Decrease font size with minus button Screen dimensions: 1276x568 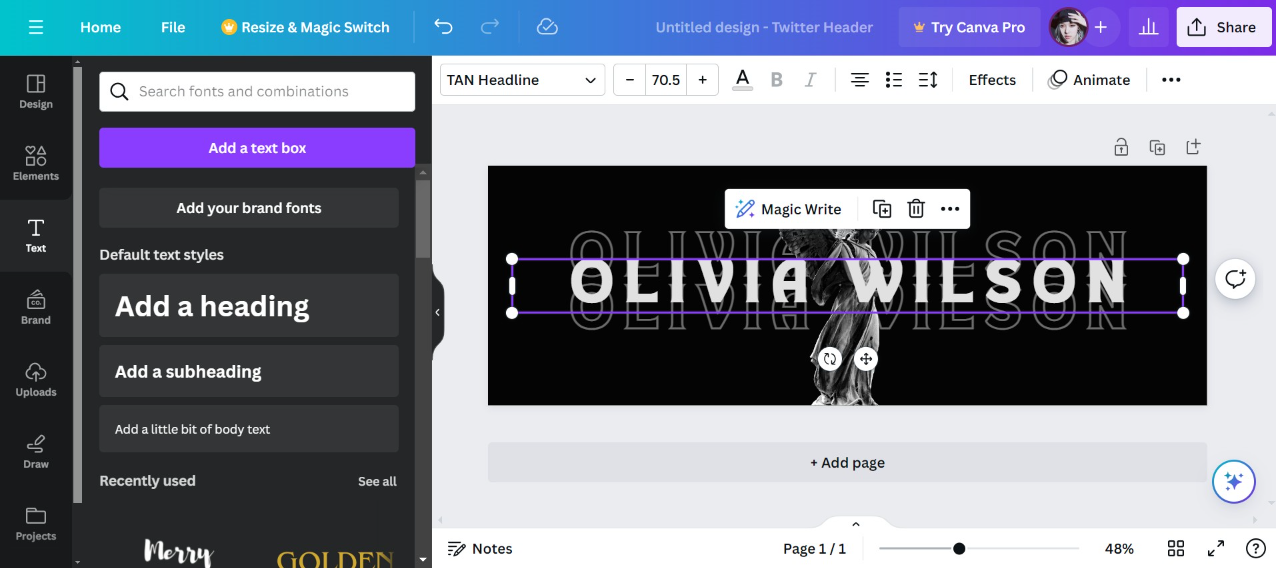tap(630, 80)
